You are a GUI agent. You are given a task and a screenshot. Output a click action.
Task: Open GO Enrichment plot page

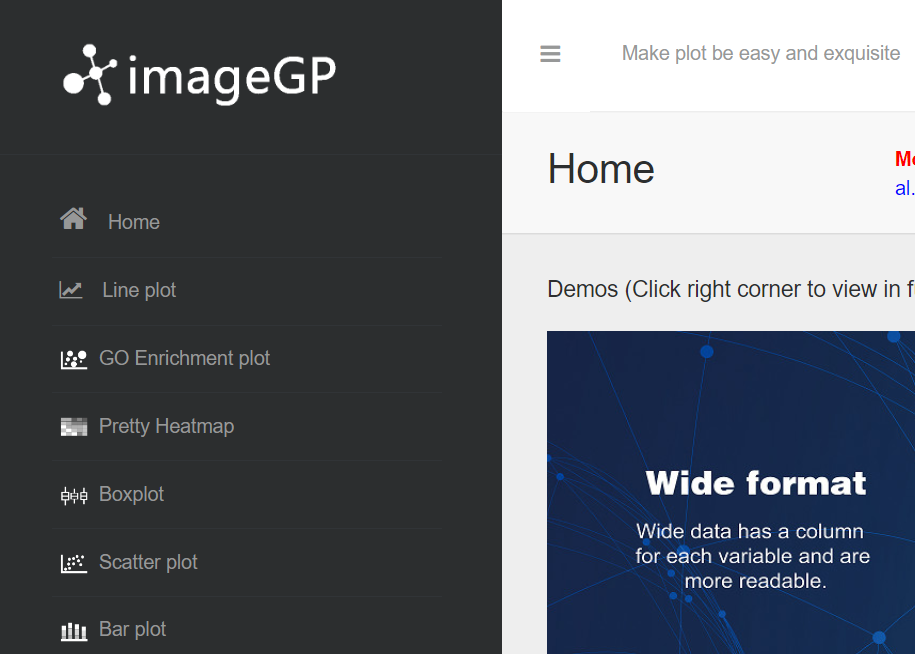coord(185,358)
